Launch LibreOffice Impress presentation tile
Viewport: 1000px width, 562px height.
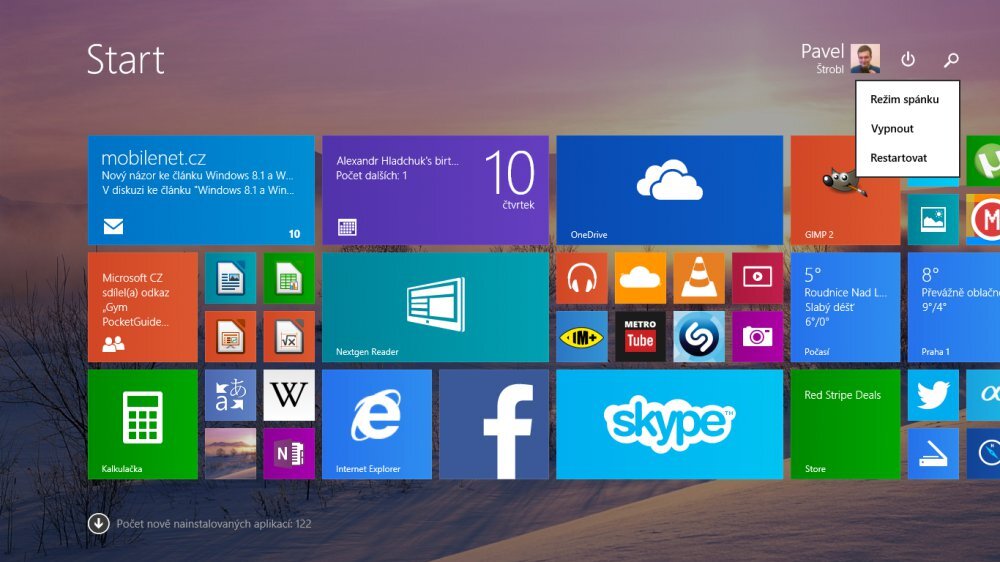click(230, 337)
